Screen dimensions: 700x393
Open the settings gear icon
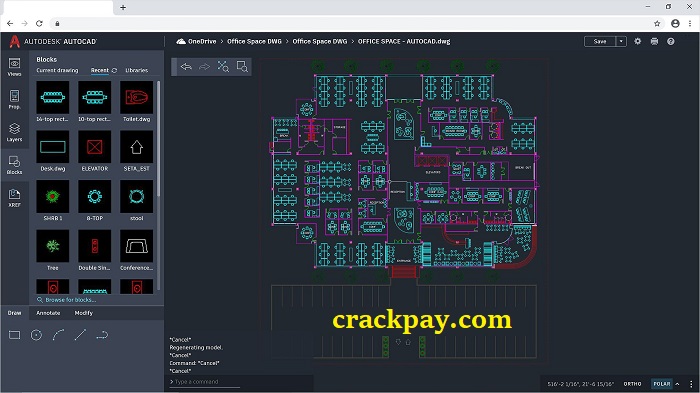[638, 41]
